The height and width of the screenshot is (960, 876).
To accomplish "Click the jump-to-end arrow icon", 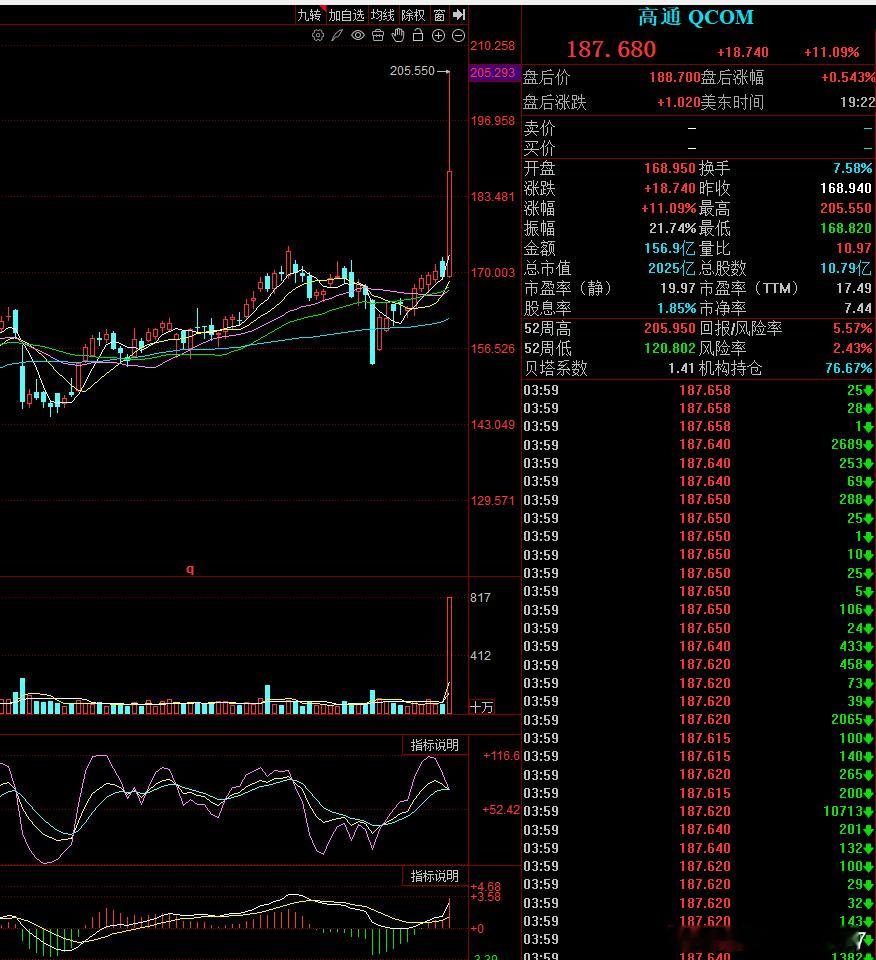I will click(x=459, y=15).
